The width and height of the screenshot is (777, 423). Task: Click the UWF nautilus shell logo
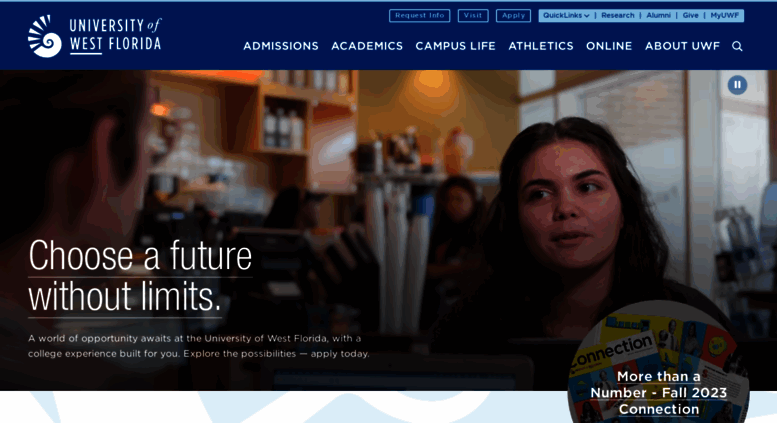coord(45,36)
